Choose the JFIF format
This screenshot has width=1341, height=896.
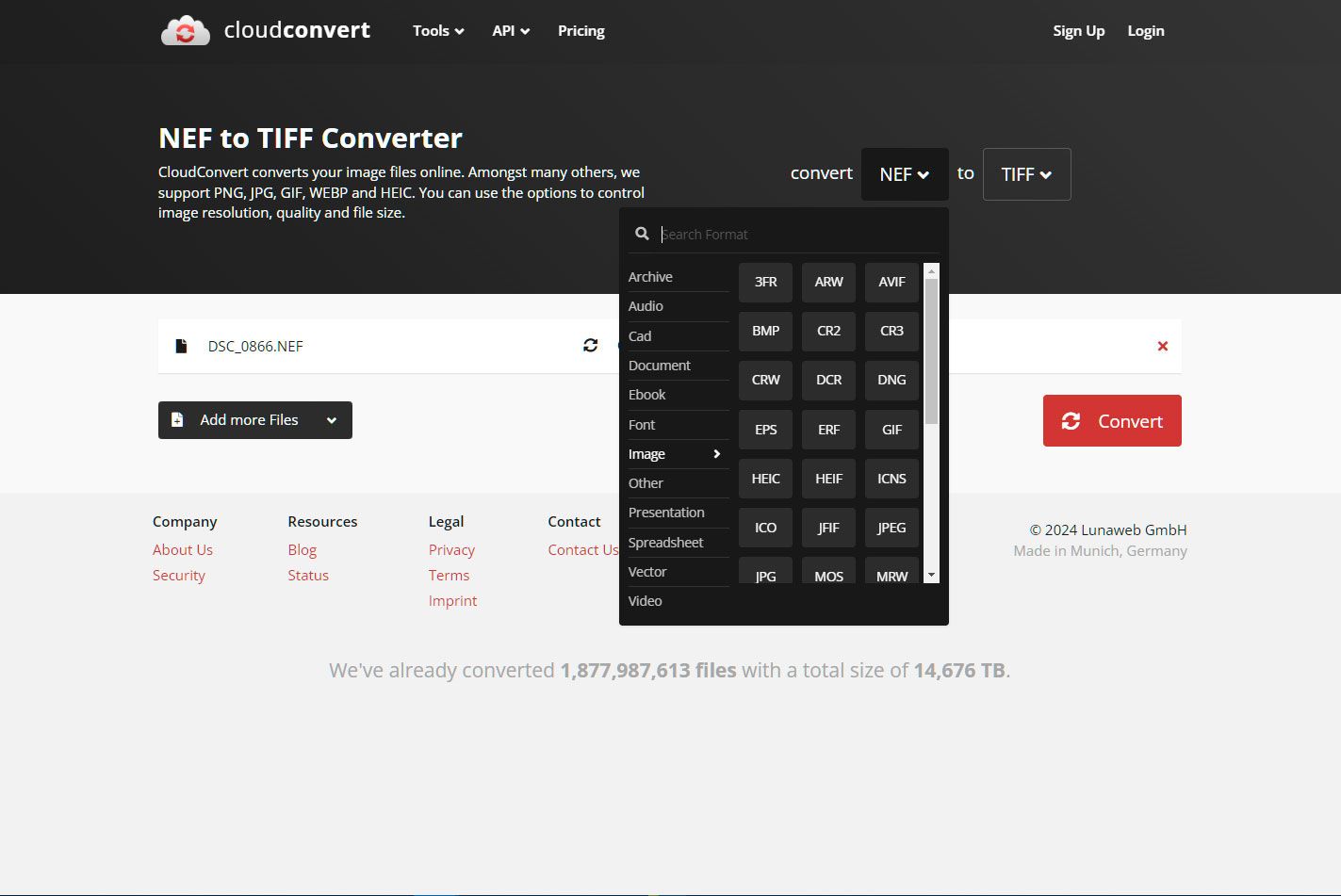828,528
